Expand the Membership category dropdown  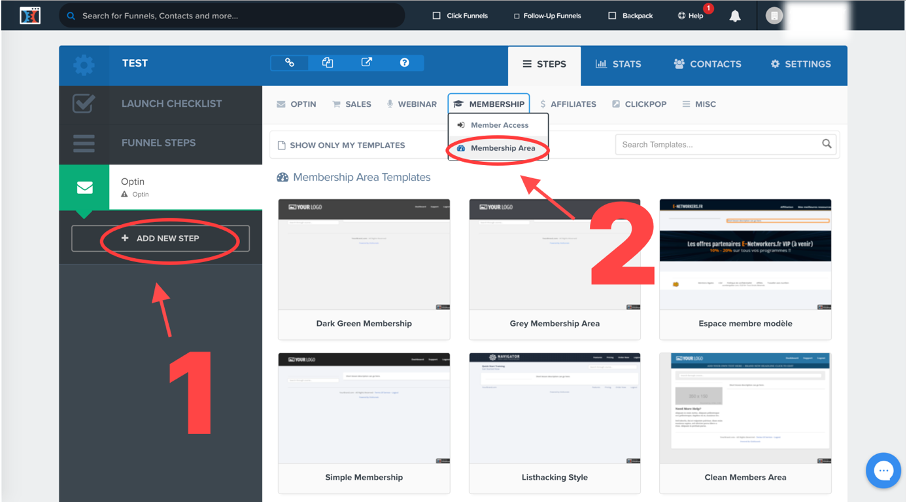[489, 104]
